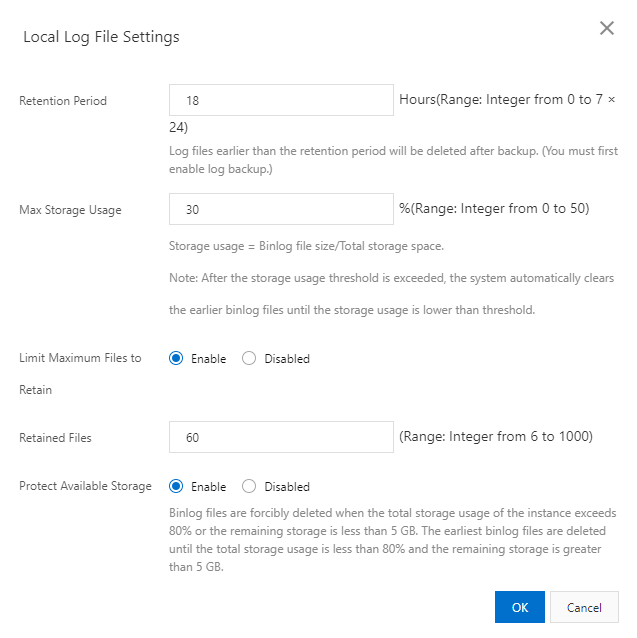Screen dimensions: 637x638
Task: Confirm settings with the OK button
Action: (520, 607)
